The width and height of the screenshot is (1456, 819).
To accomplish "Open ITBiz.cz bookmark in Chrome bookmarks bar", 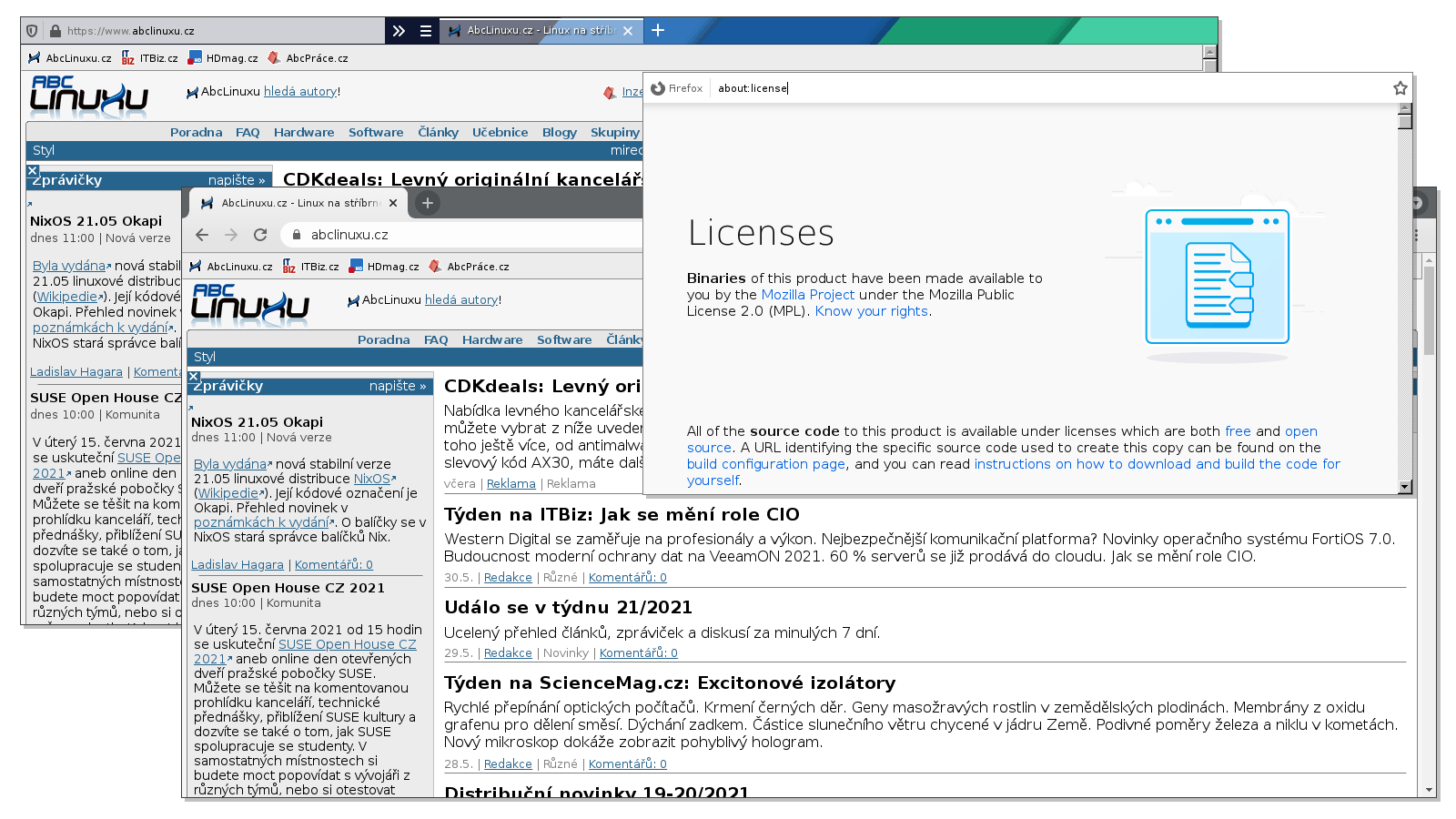I will [x=311, y=267].
